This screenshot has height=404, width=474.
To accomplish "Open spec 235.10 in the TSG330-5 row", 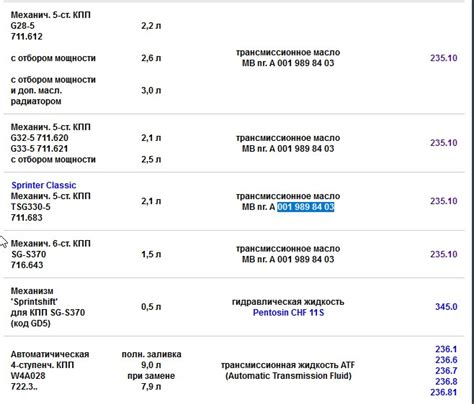I will (x=444, y=201).
